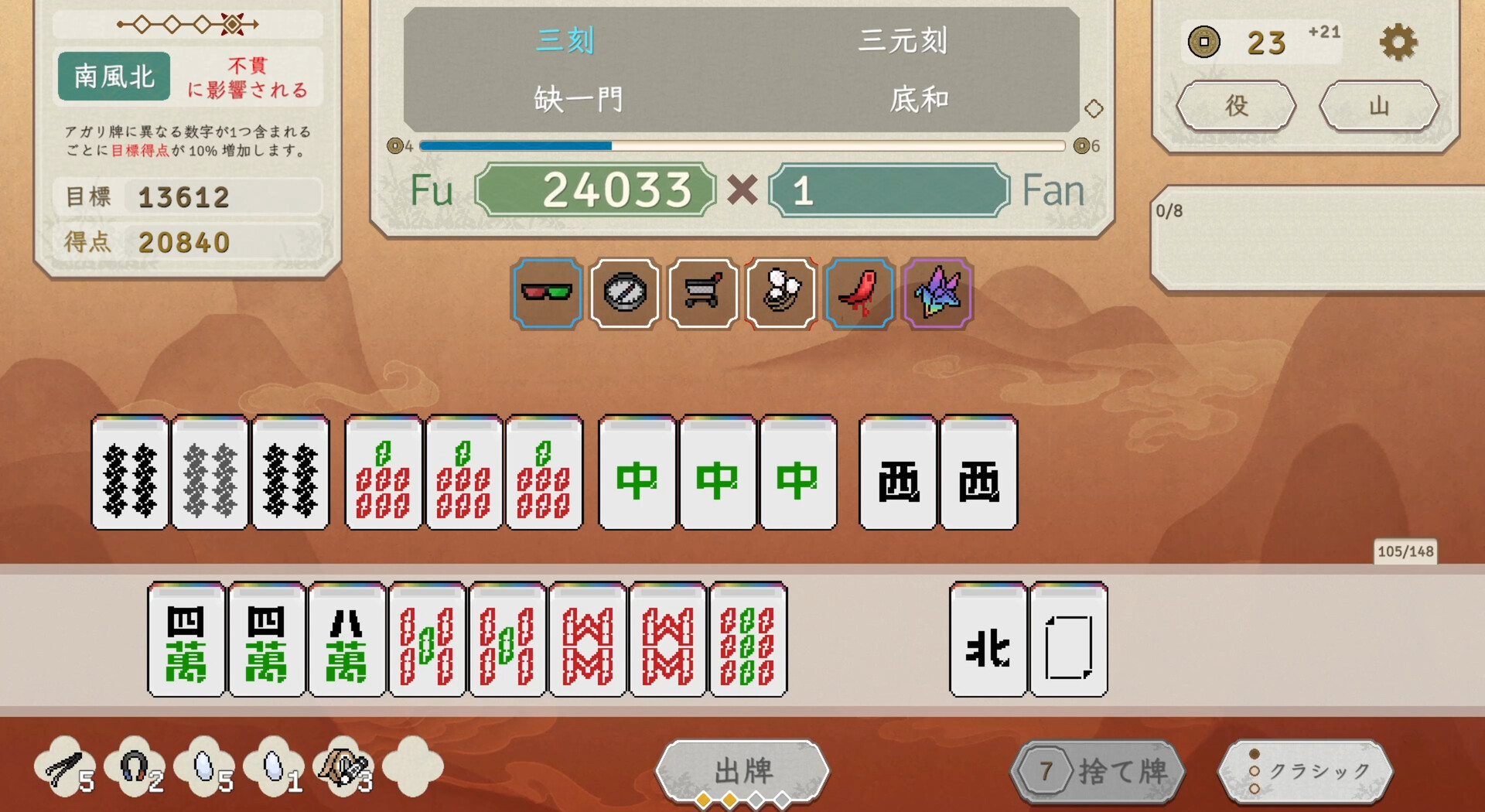
Task: Use the rope bundle consumable item
Action: (x=344, y=766)
